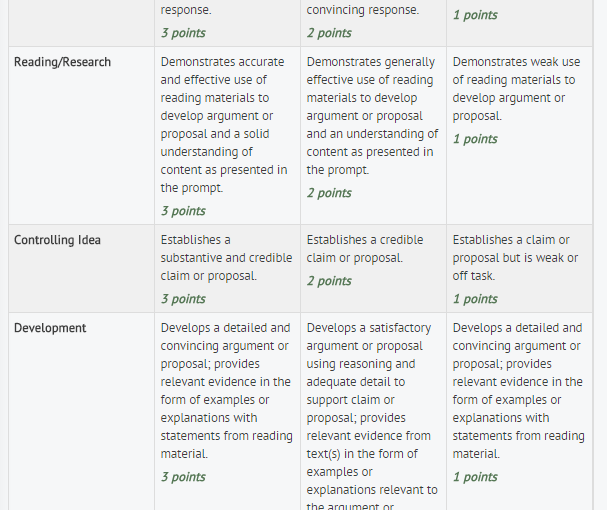Click 2 points below convincing response
The width and height of the screenshot is (607, 510).
coord(329,33)
